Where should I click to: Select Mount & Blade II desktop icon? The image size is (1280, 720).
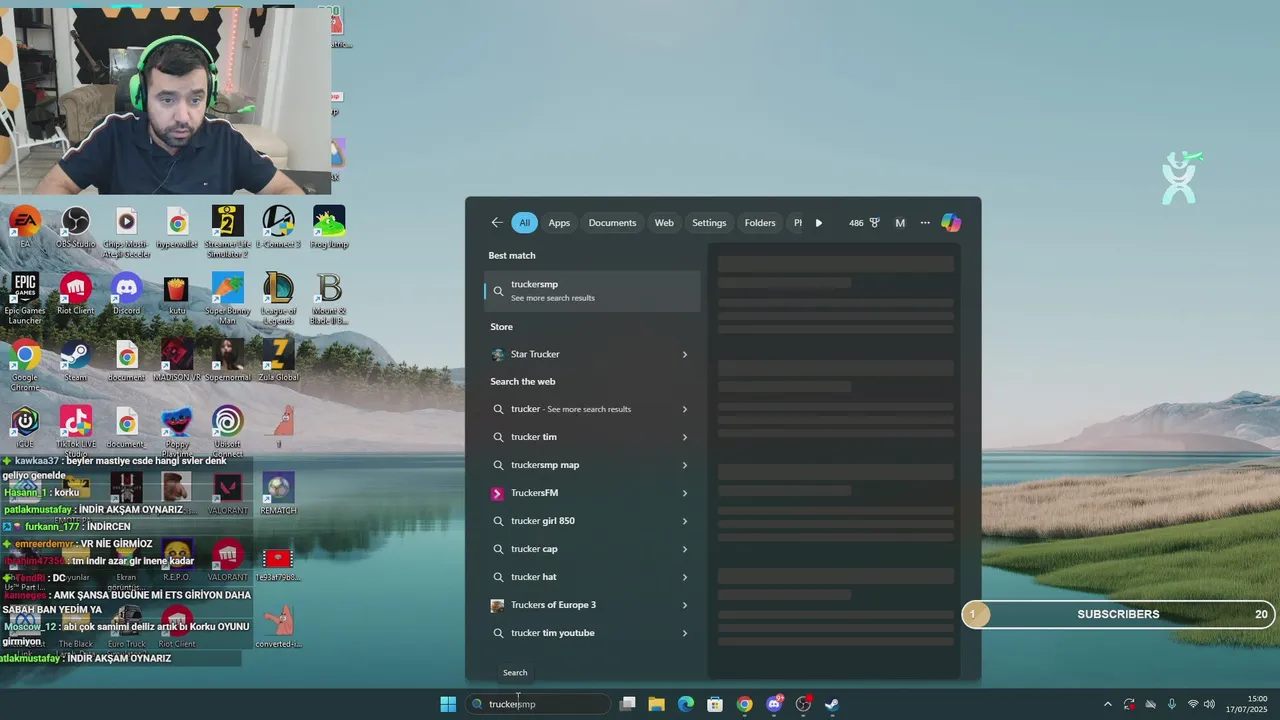click(x=329, y=298)
